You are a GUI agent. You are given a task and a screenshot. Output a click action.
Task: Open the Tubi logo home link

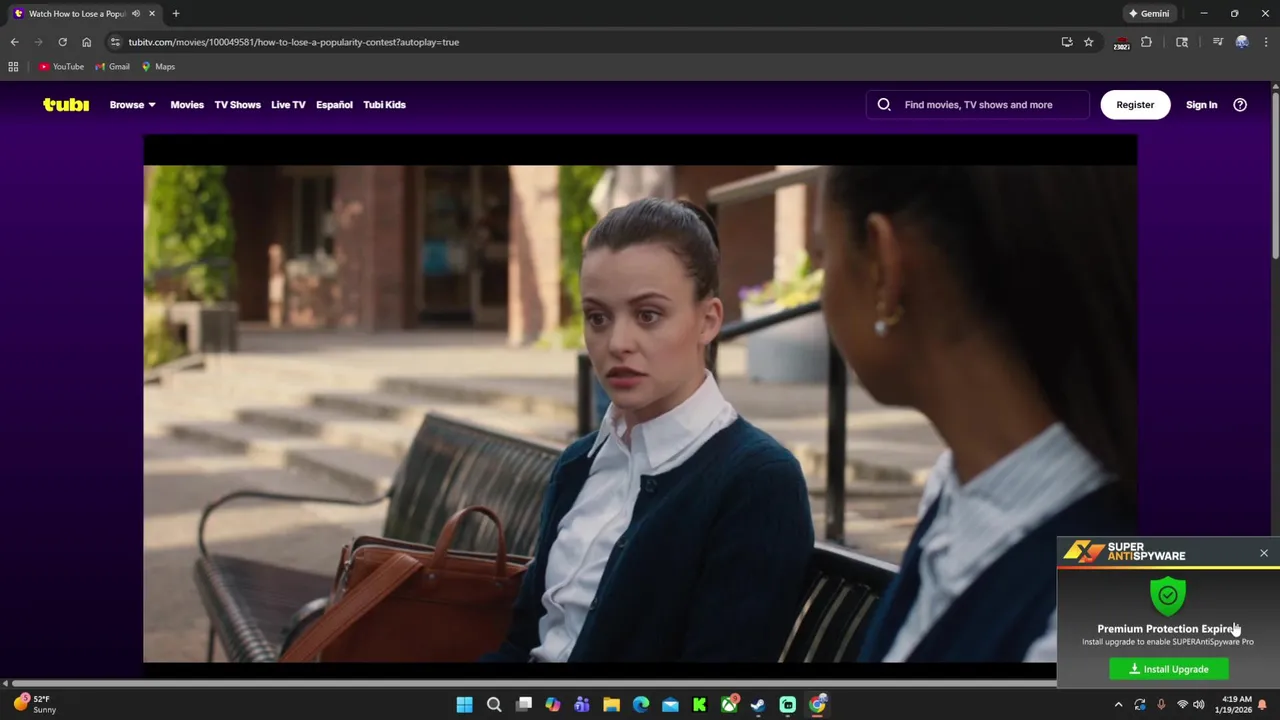point(66,104)
